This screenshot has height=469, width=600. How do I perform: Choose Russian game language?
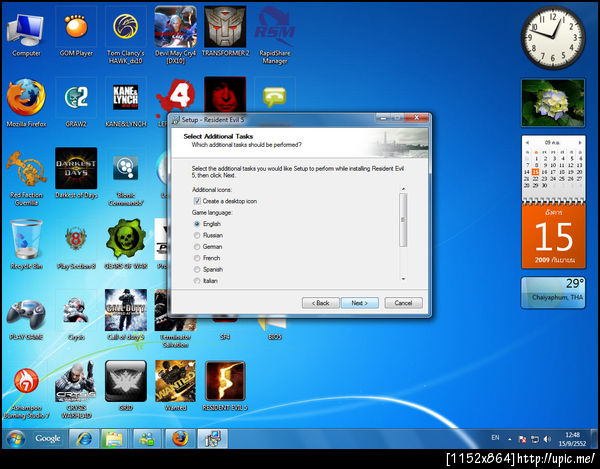197,235
